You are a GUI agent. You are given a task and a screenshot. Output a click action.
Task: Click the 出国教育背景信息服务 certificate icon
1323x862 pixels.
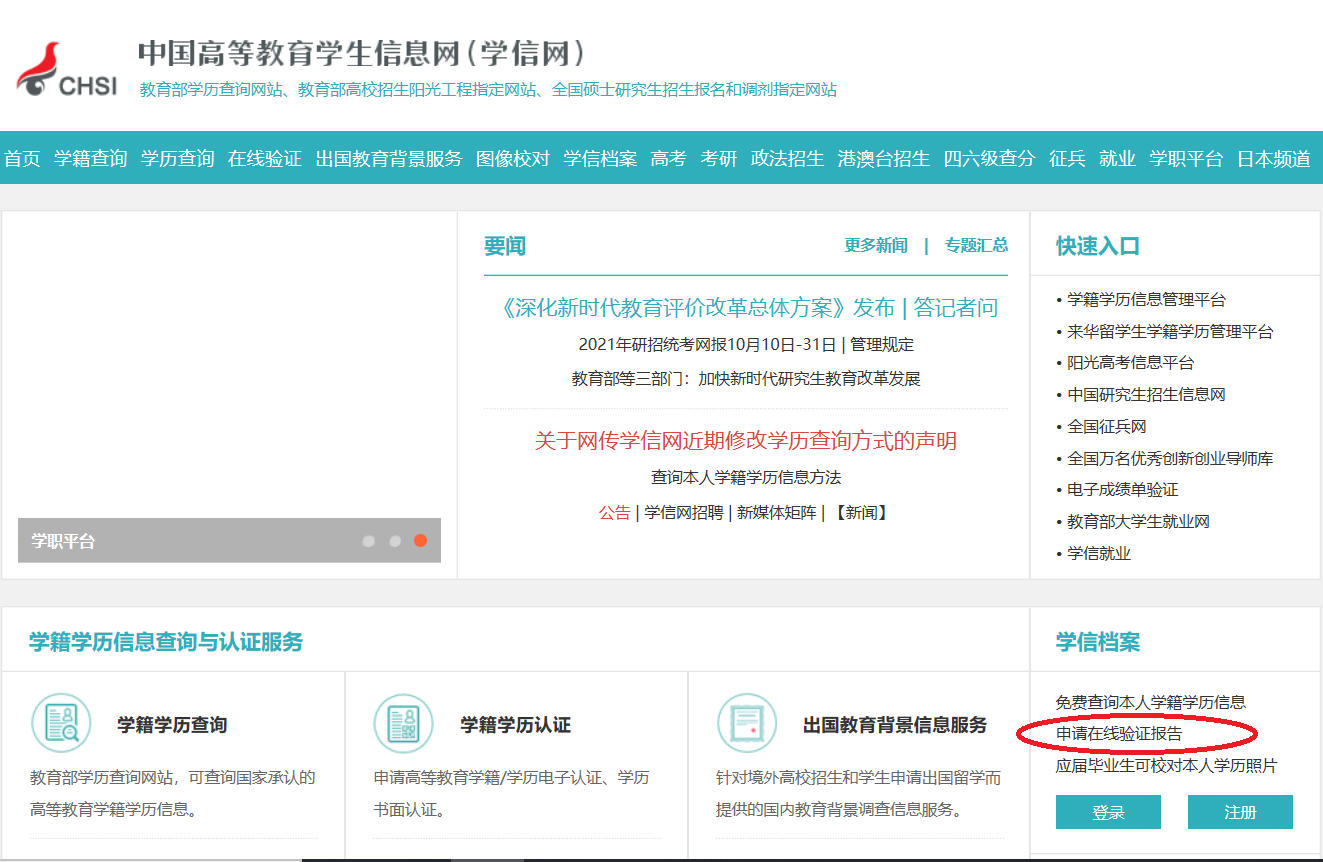(747, 723)
